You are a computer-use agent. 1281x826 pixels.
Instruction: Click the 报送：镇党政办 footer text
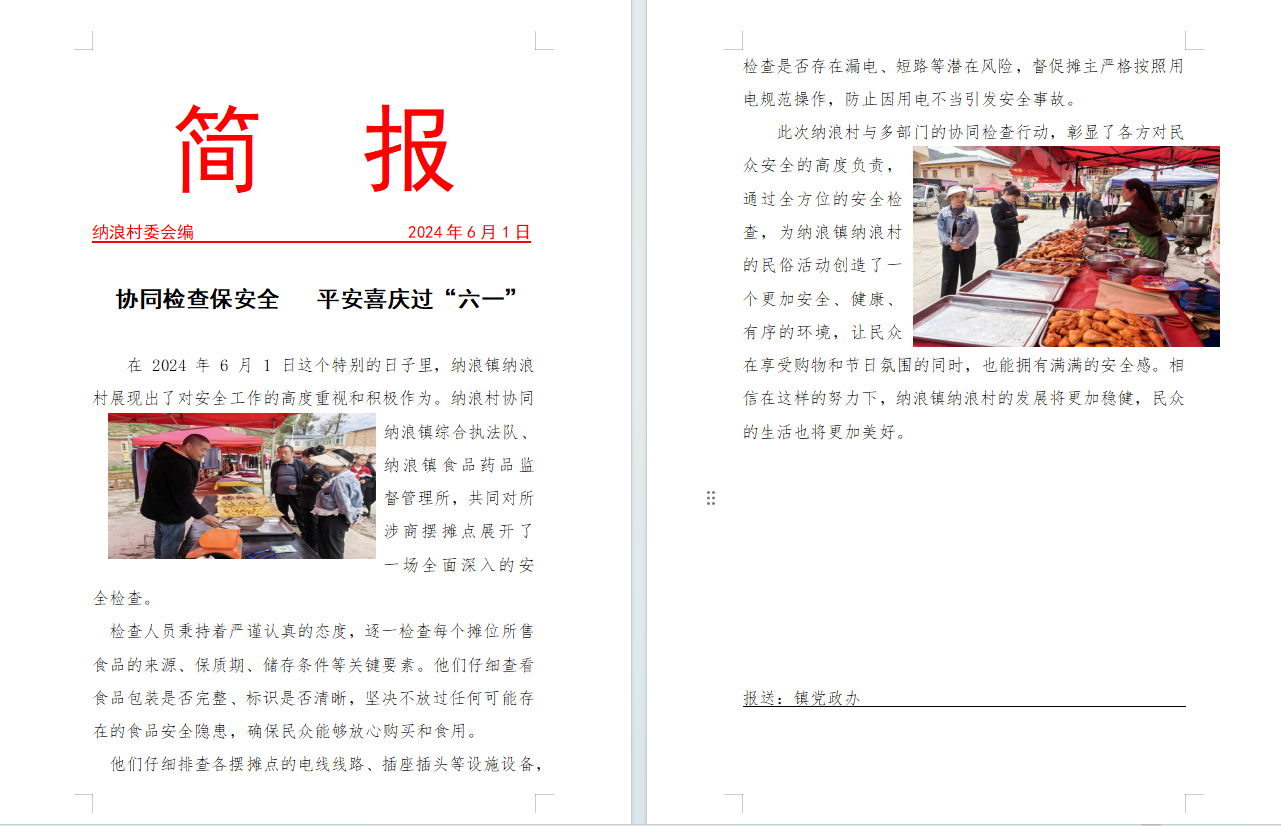(801, 698)
